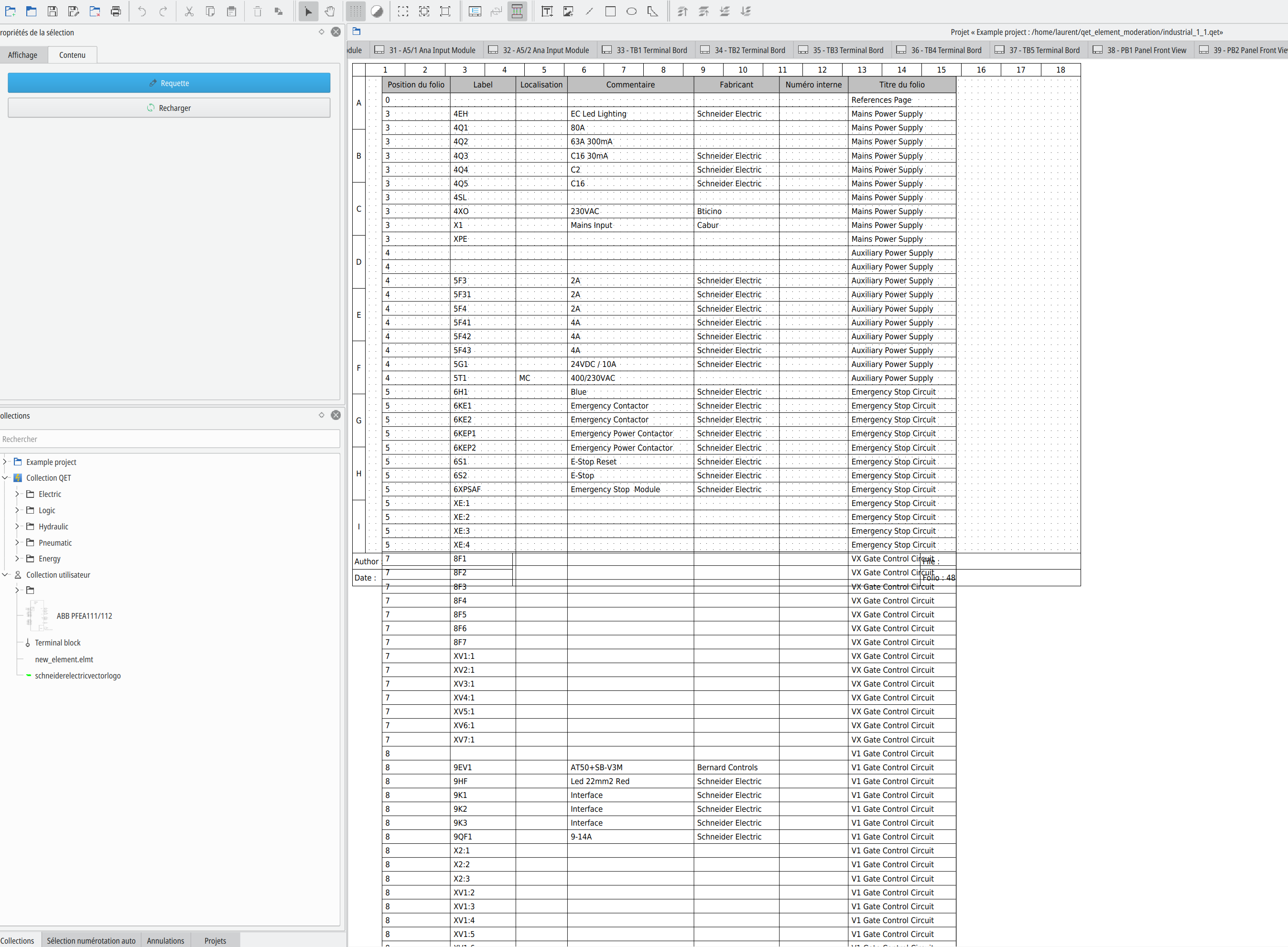Viewport: 1288px width, 947px height.
Task: Toggle the conductor auto-creation icon
Action: click(x=517, y=11)
